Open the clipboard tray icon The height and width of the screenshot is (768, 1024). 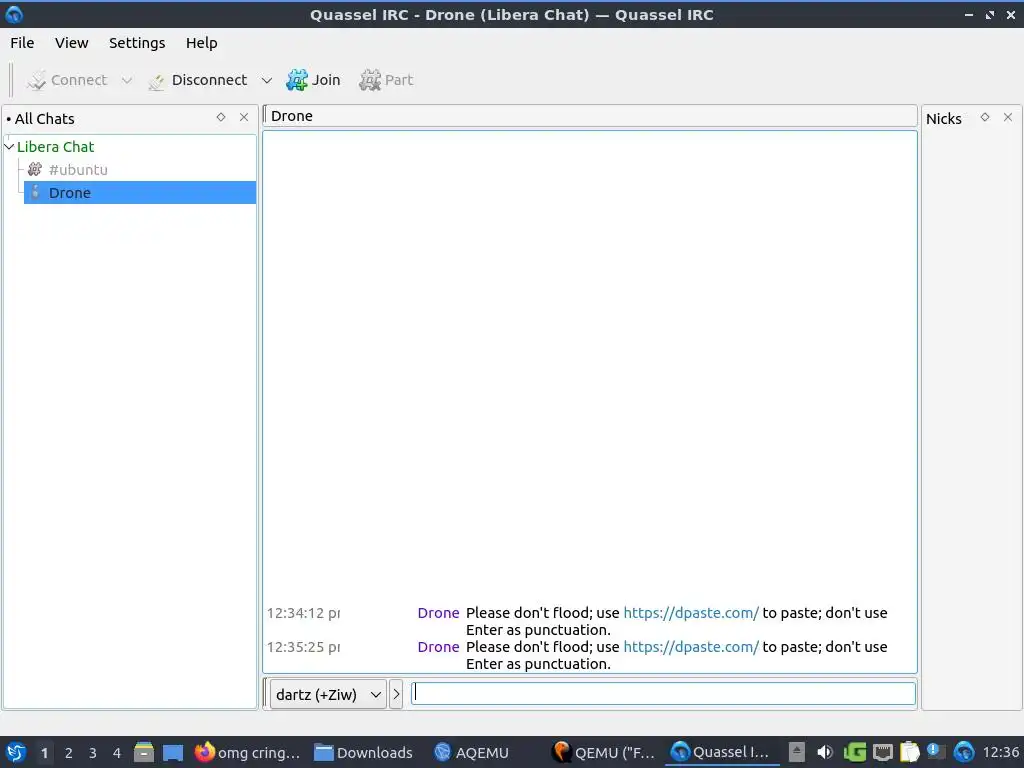[909, 752]
